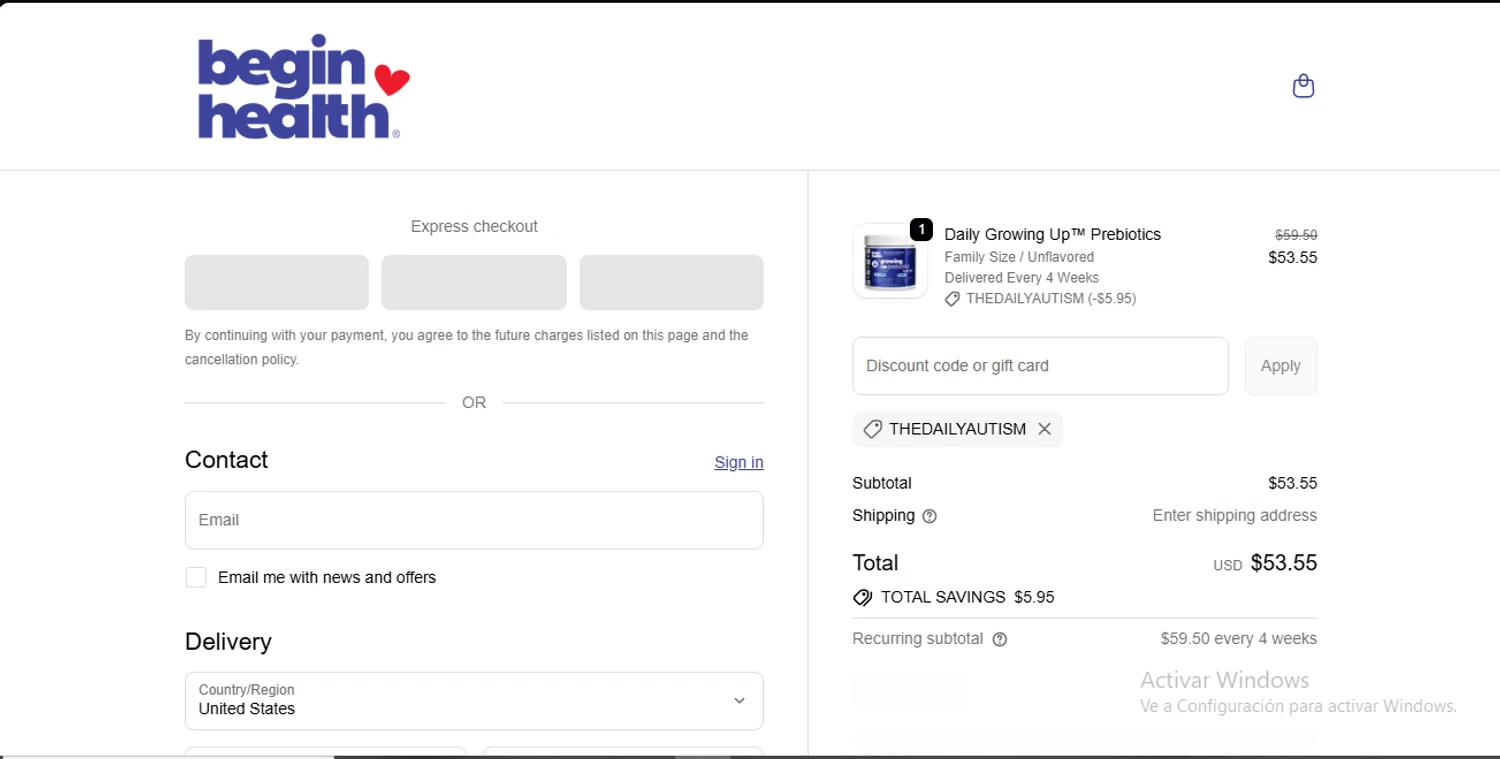Click the Contact section heading
The width and height of the screenshot is (1500, 759).
pyautogui.click(x=226, y=460)
